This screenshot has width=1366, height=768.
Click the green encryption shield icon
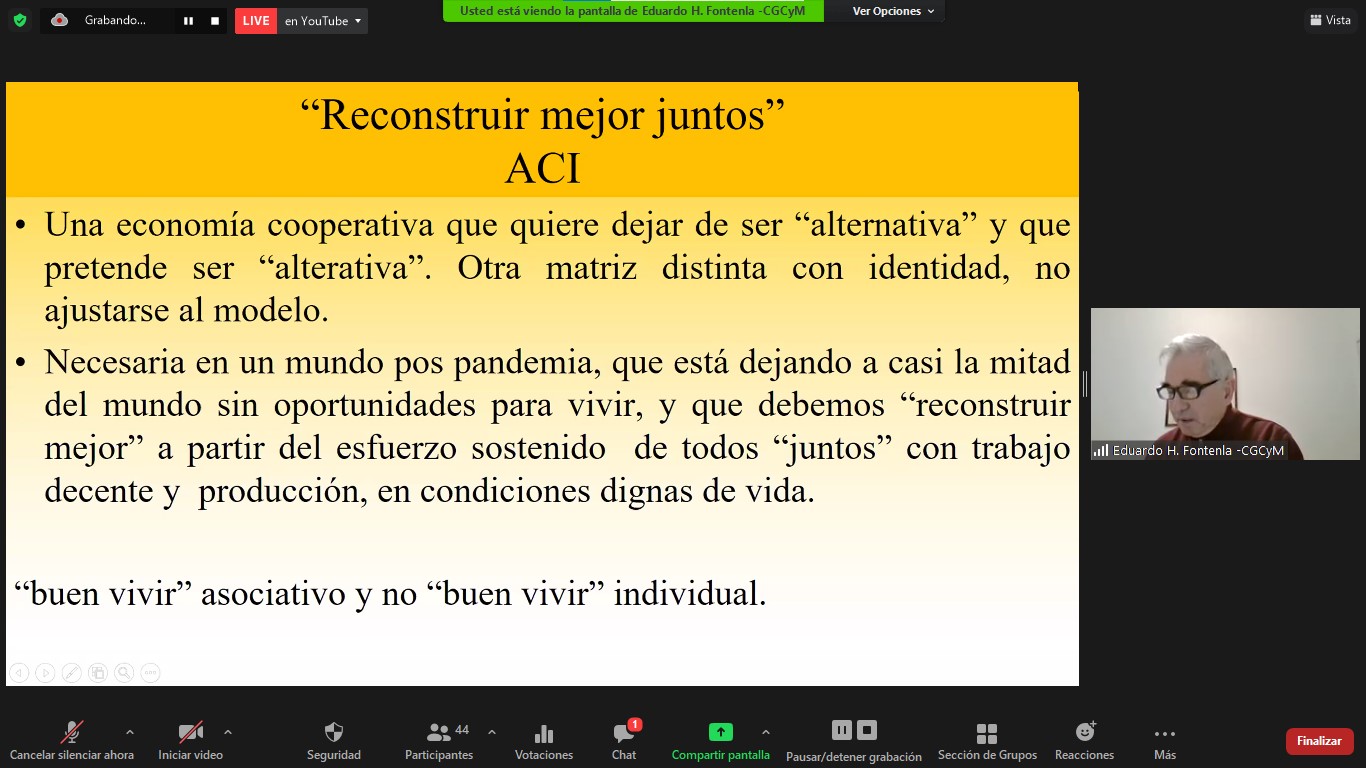(x=20, y=20)
